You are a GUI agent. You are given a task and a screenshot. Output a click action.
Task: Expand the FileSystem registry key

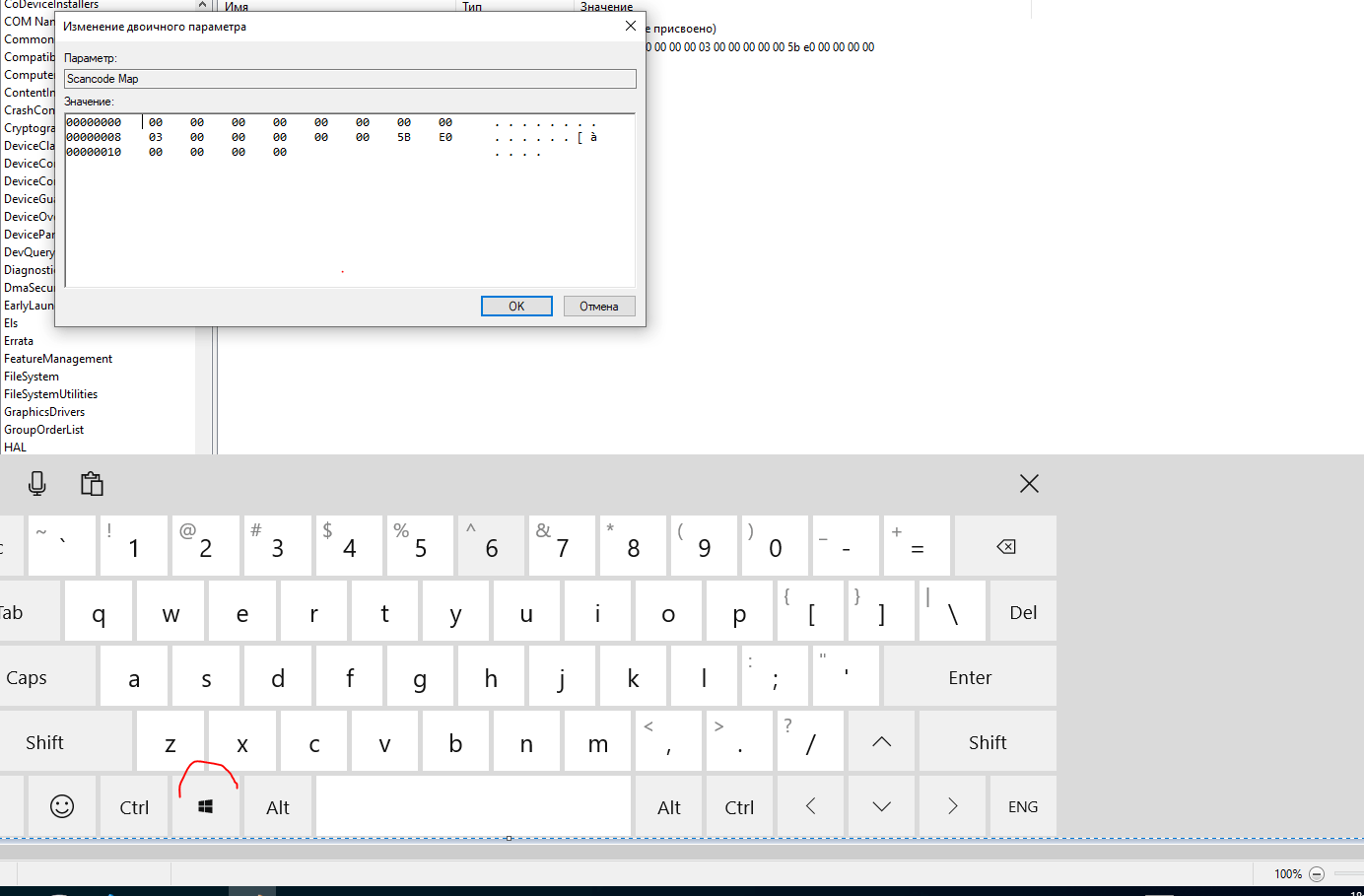pos(31,376)
